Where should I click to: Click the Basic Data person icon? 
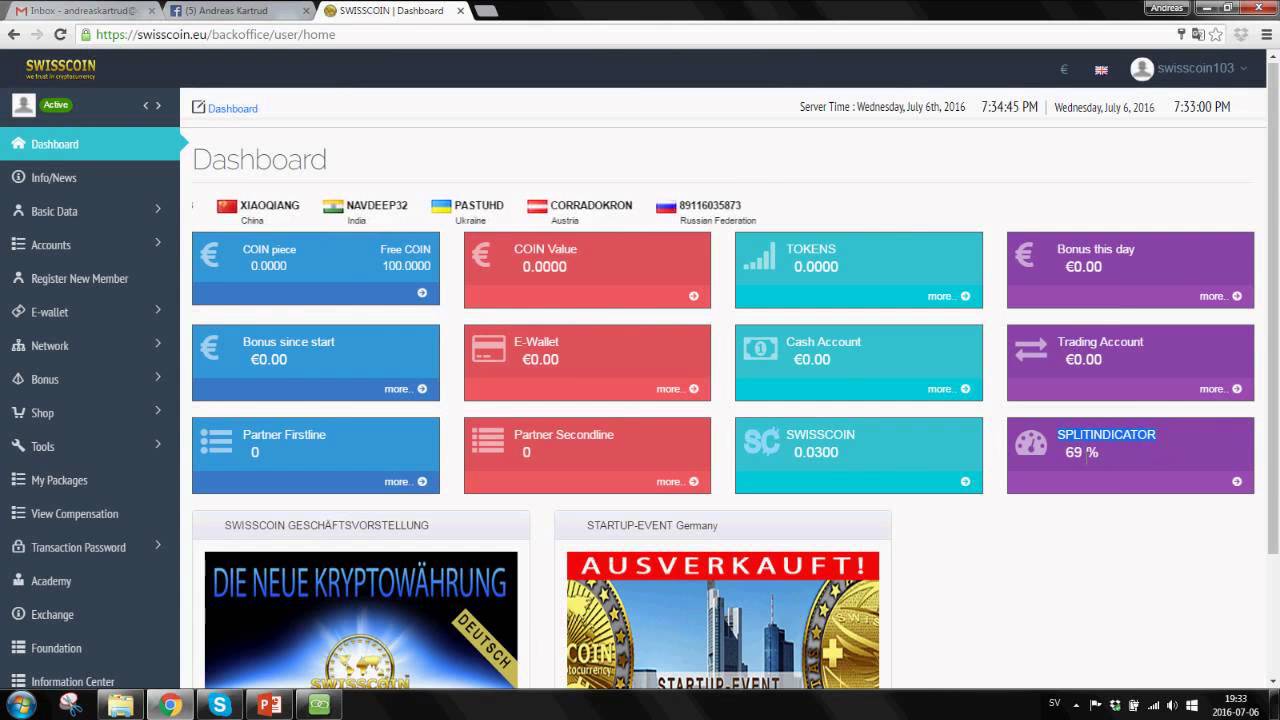pos(18,211)
